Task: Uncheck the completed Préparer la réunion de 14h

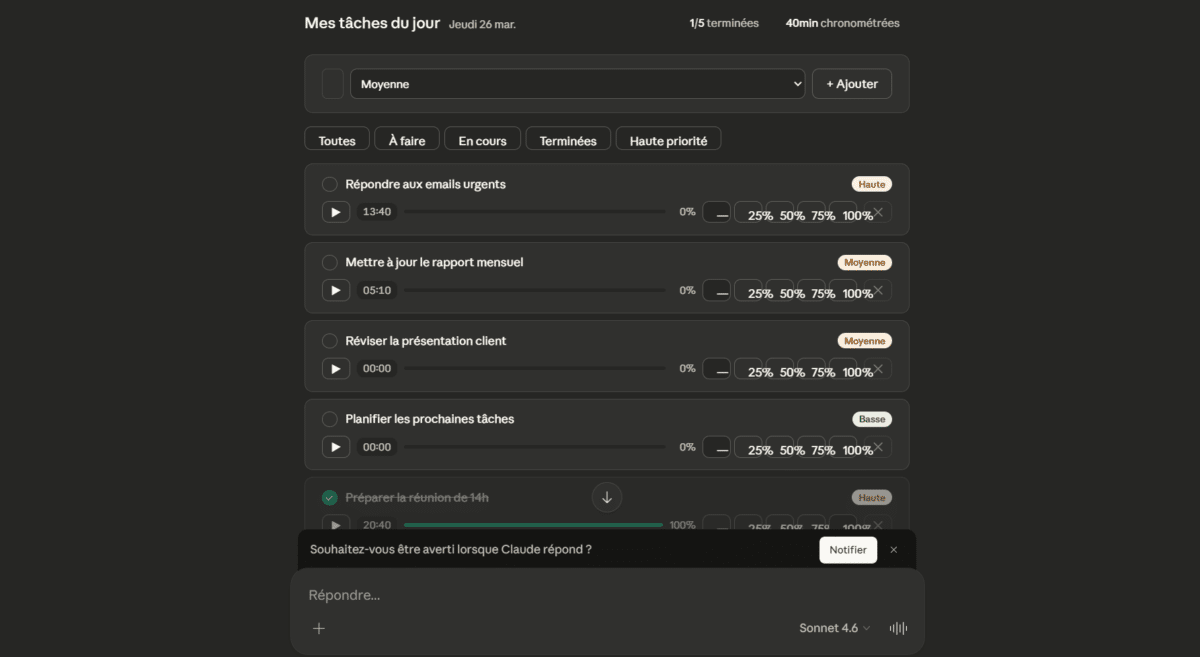Action: pyautogui.click(x=329, y=496)
